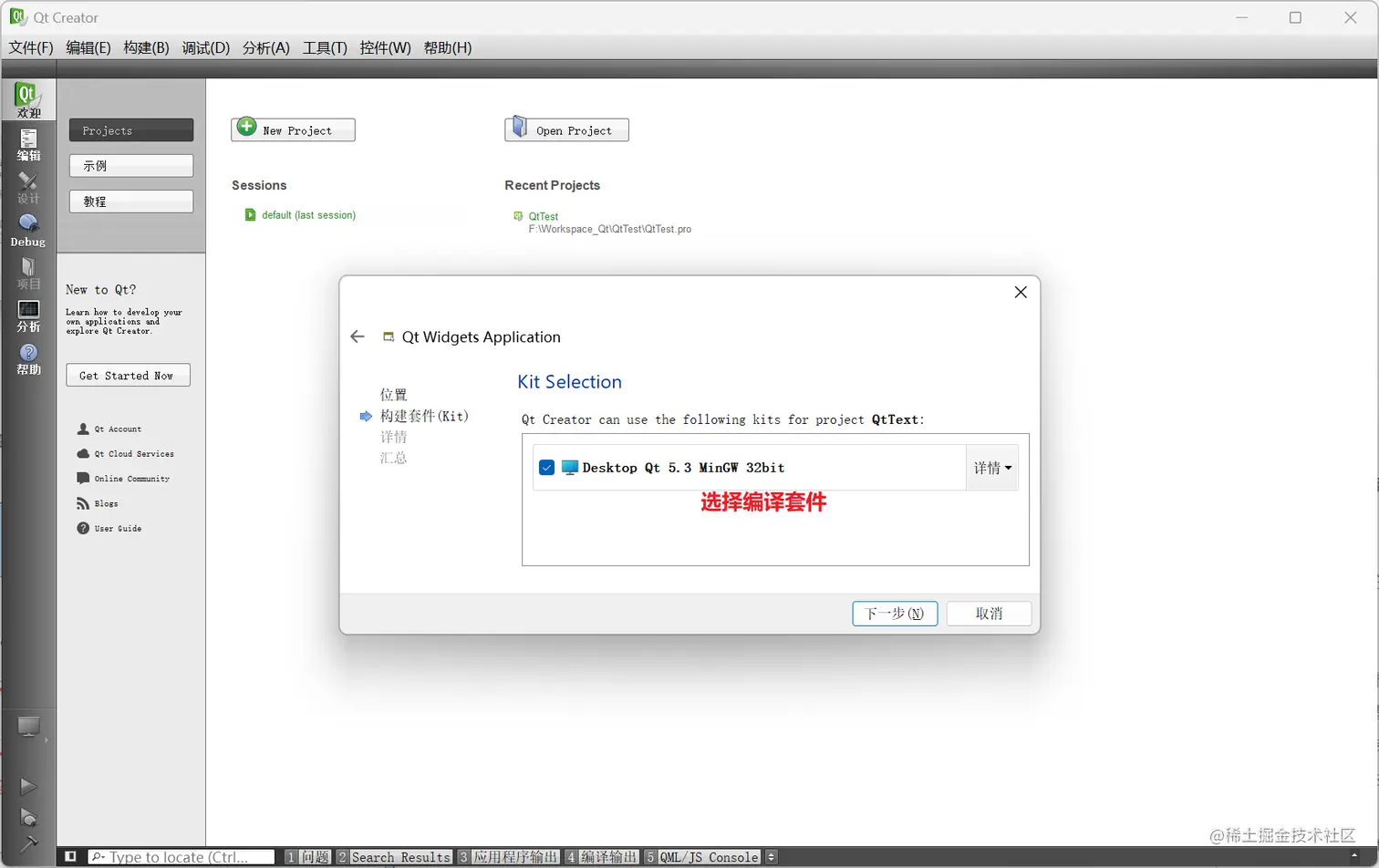Open the 文件(F) menu
Screen dimensions: 1379x868
pyautogui.click(x=31, y=47)
